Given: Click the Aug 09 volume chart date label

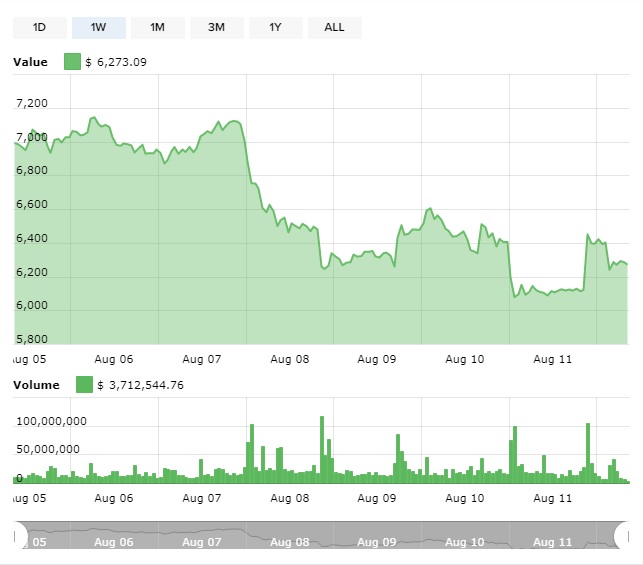Looking at the screenshot, I should point(377,497).
